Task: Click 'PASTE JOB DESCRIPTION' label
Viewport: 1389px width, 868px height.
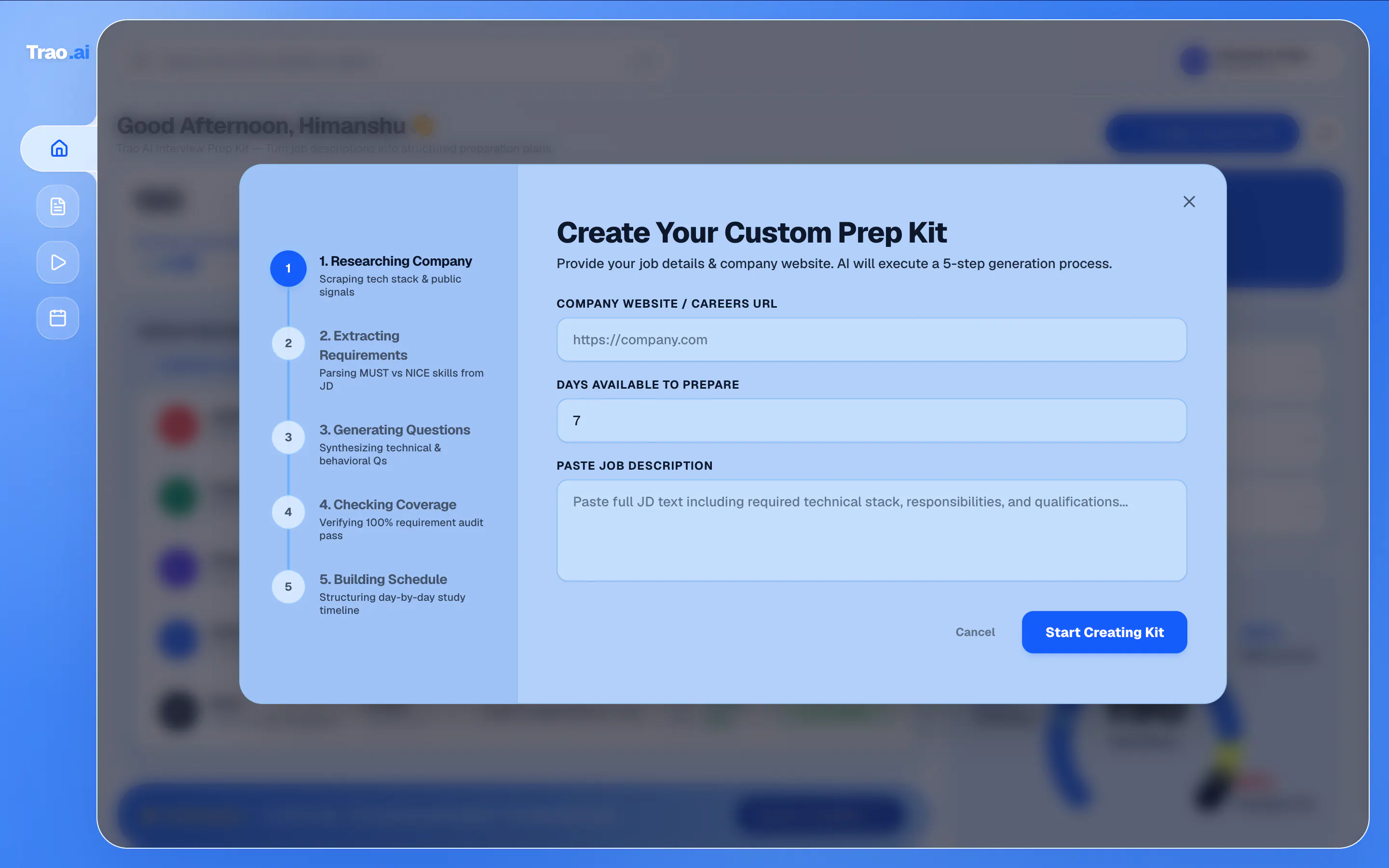Action: coord(634,465)
